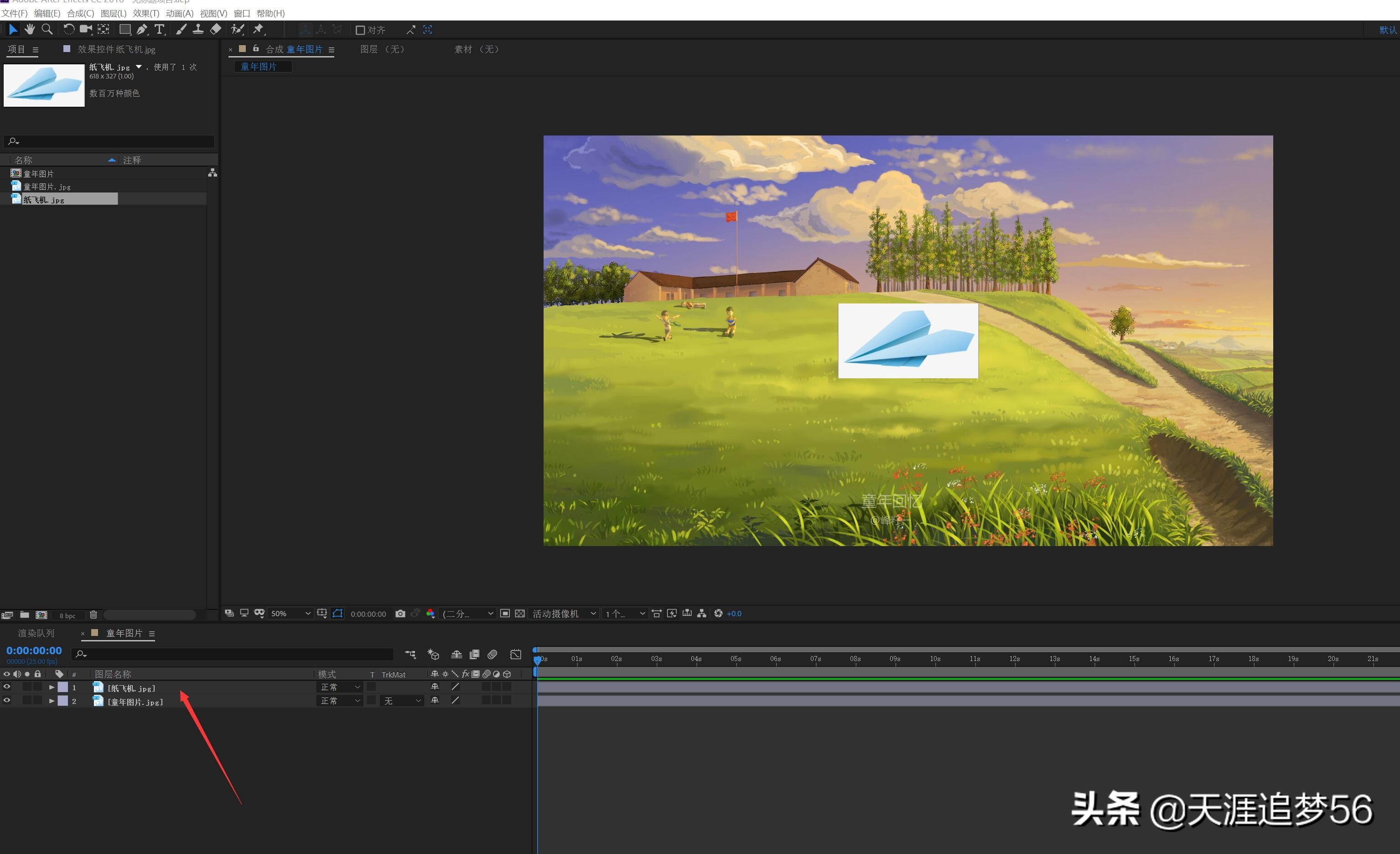Switch to the 渲染队列 tab
This screenshot has width=1400, height=854.
click(x=36, y=633)
